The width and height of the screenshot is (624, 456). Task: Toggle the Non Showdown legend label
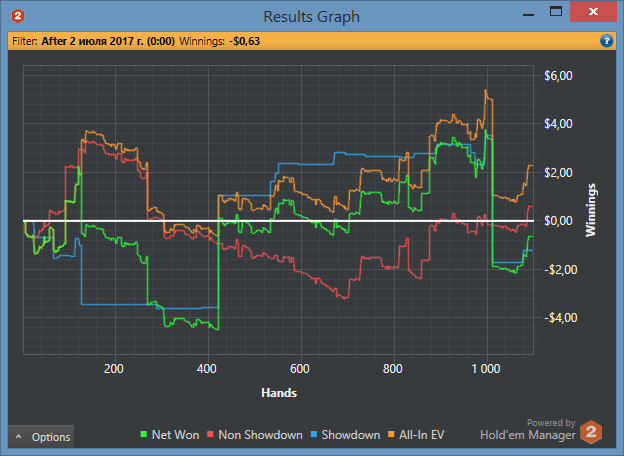coord(260,435)
